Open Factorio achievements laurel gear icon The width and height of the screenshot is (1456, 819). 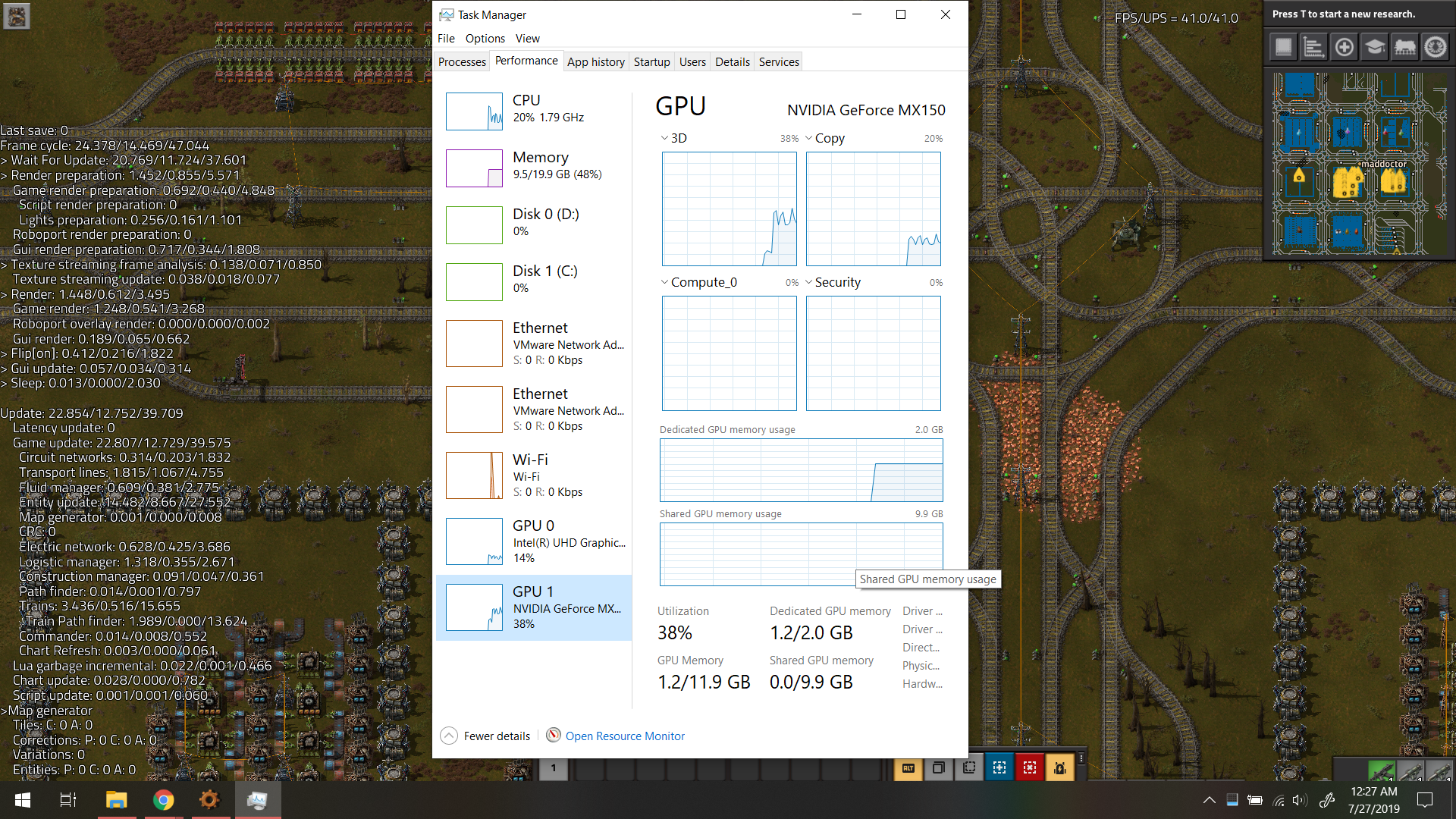pos(1436,47)
